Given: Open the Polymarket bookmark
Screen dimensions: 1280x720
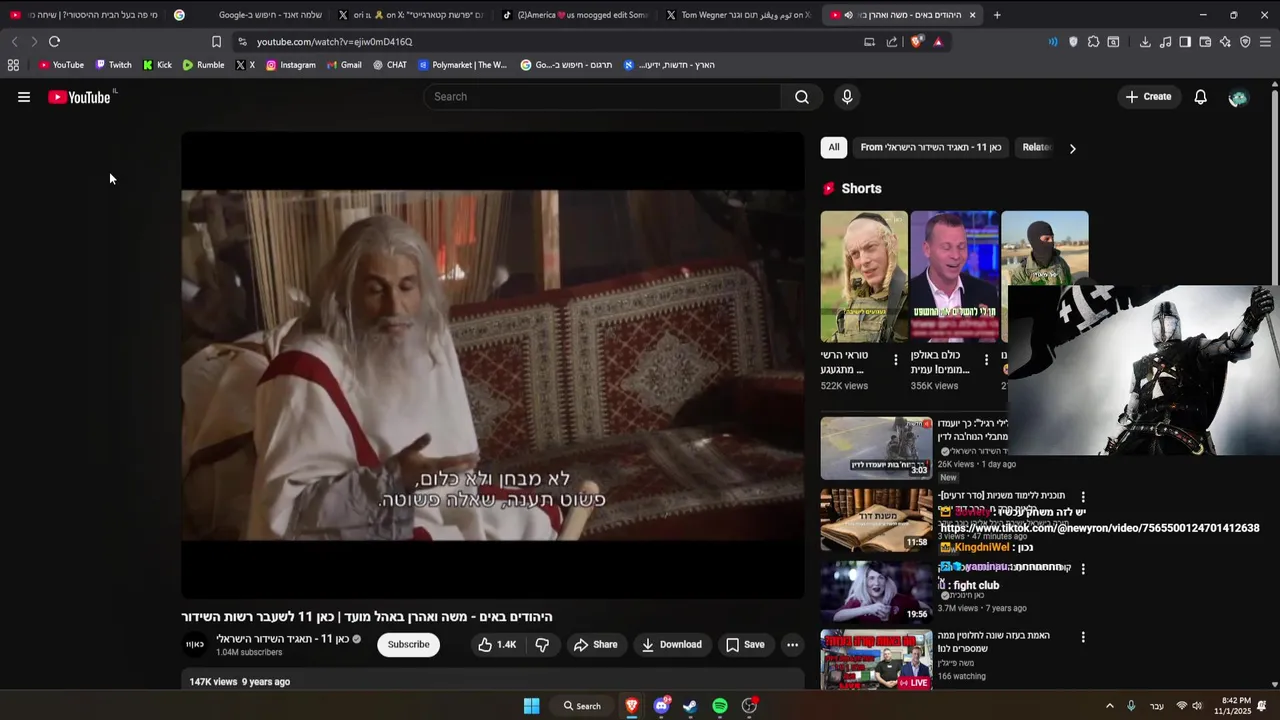Looking at the screenshot, I should [462, 65].
